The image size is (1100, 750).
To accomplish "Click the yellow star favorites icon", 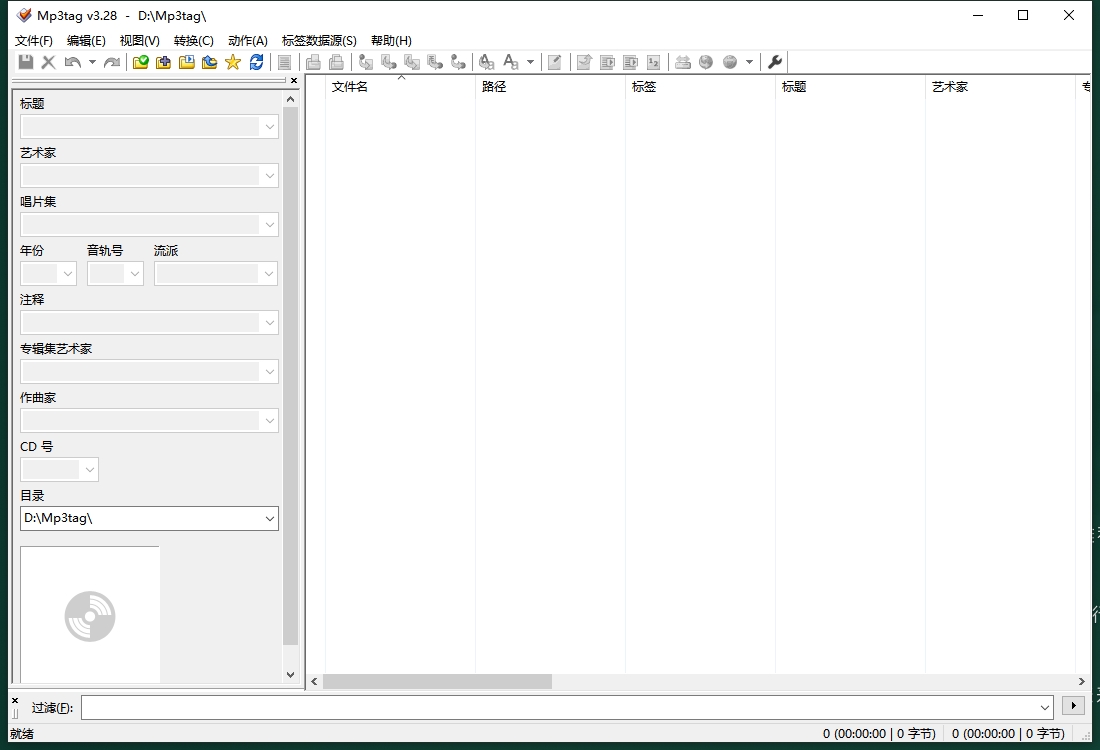I will pos(233,62).
